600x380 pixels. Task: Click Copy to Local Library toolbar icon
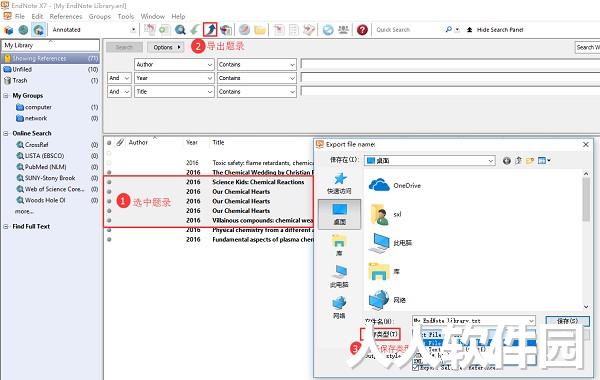click(150, 29)
